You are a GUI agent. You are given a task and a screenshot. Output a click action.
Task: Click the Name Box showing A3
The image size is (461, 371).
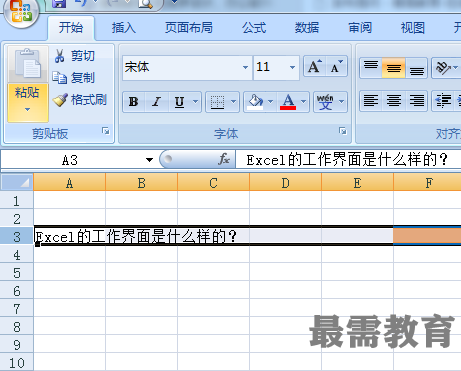(x=71, y=160)
